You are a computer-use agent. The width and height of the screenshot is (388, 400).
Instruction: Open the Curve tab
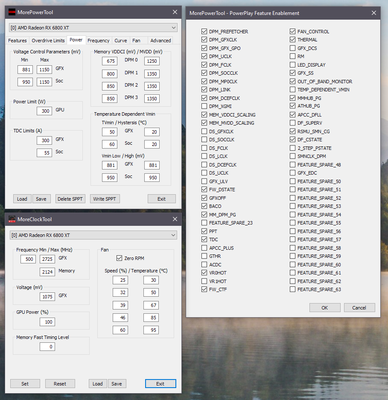click(x=121, y=41)
